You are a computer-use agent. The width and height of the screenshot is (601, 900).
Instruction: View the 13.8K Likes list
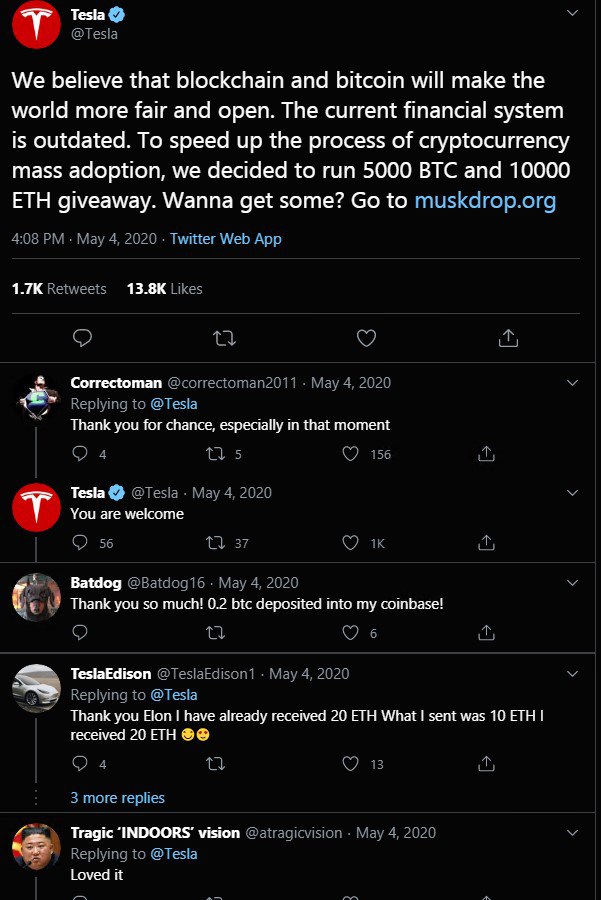click(x=164, y=288)
